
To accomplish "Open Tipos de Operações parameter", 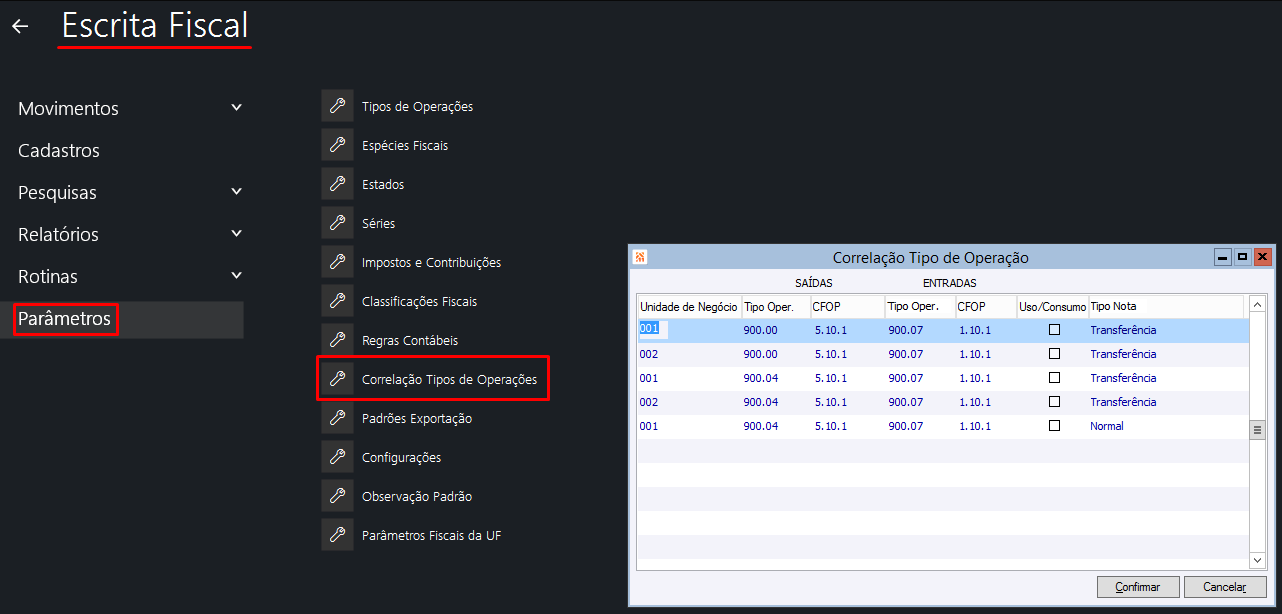I will coord(417,106).
